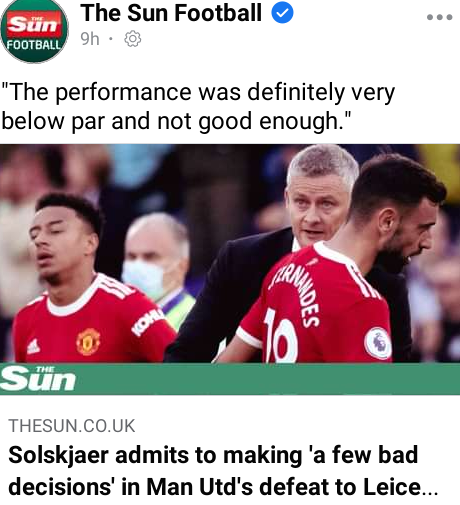Click 'below par and not good enough' text
Viewport: 460px width, 505px height.
coord(176,121)
